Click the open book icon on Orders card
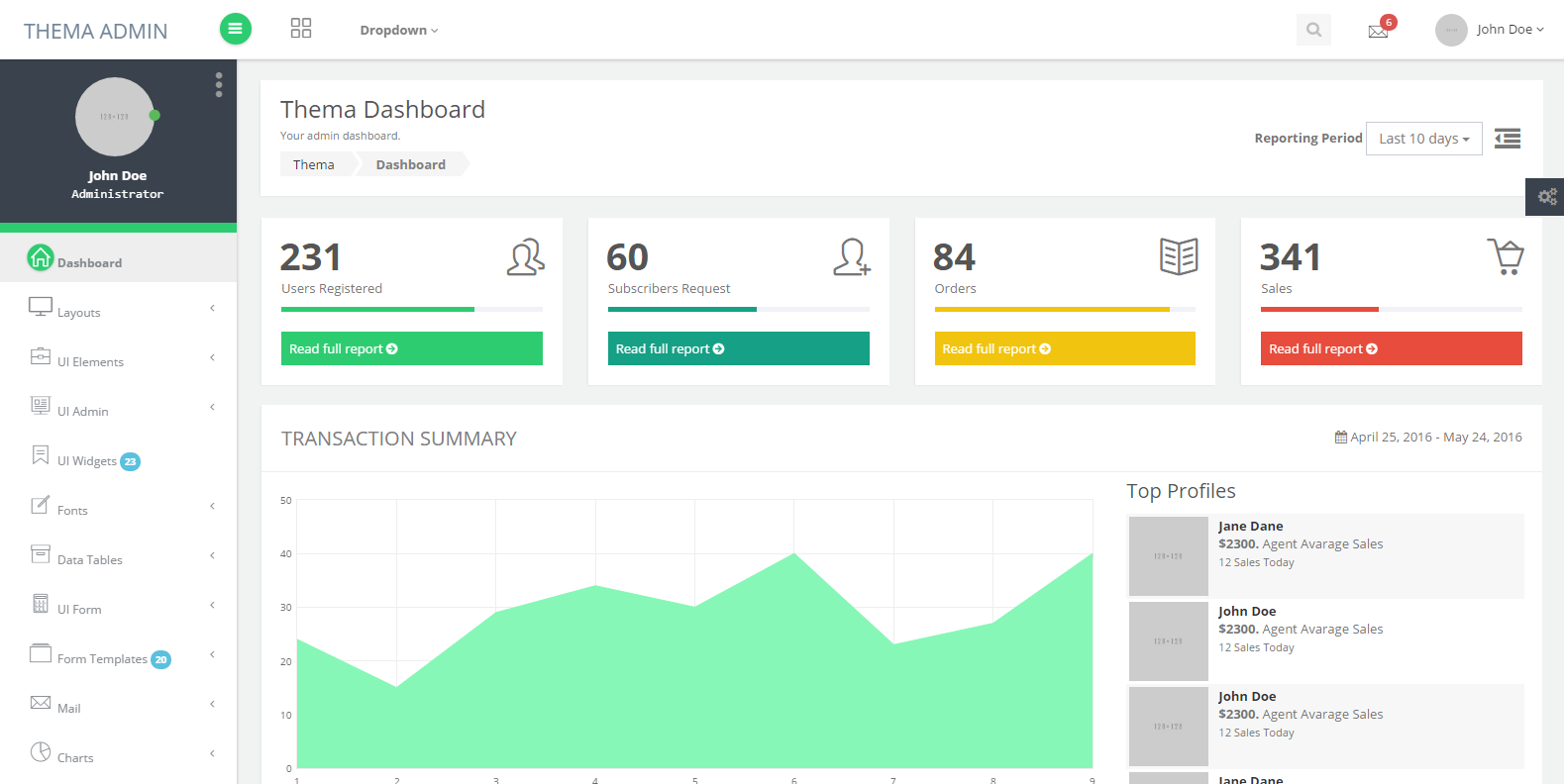The width and height of the screenshot is (1564, 784). click(1179, 256)
